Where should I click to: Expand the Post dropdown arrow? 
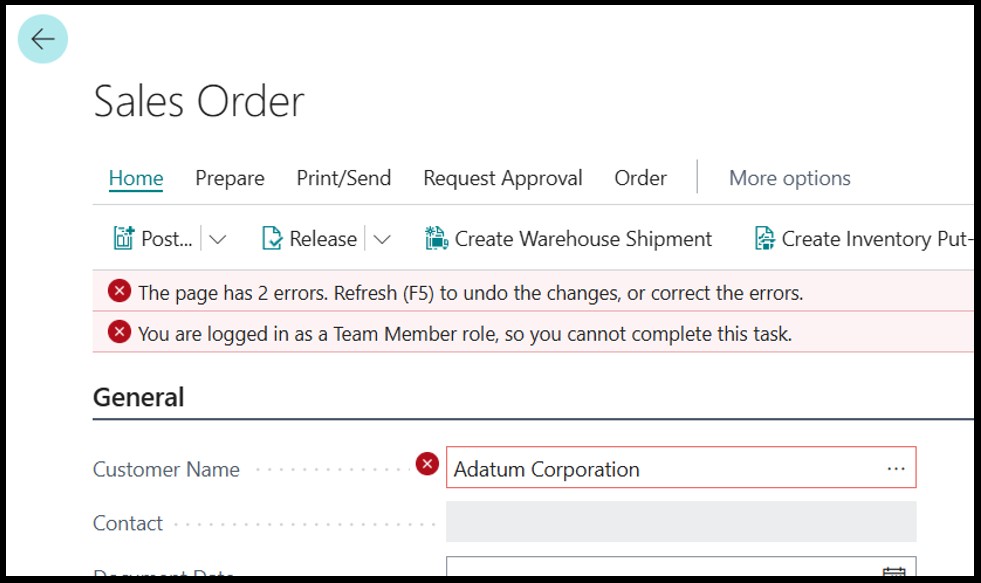[x=218, y=239]
